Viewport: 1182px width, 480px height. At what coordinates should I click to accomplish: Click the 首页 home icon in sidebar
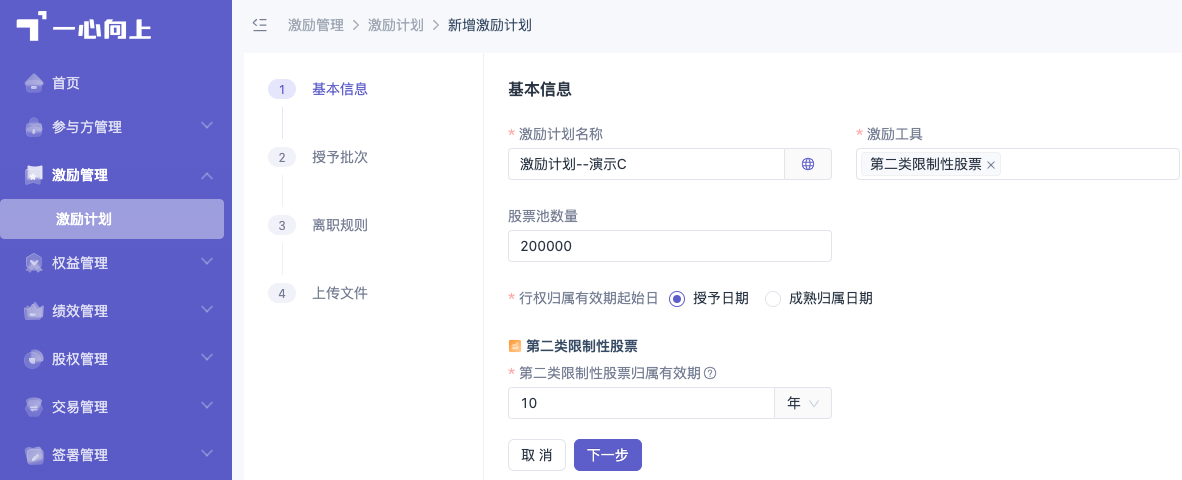[x=33, y=83]
